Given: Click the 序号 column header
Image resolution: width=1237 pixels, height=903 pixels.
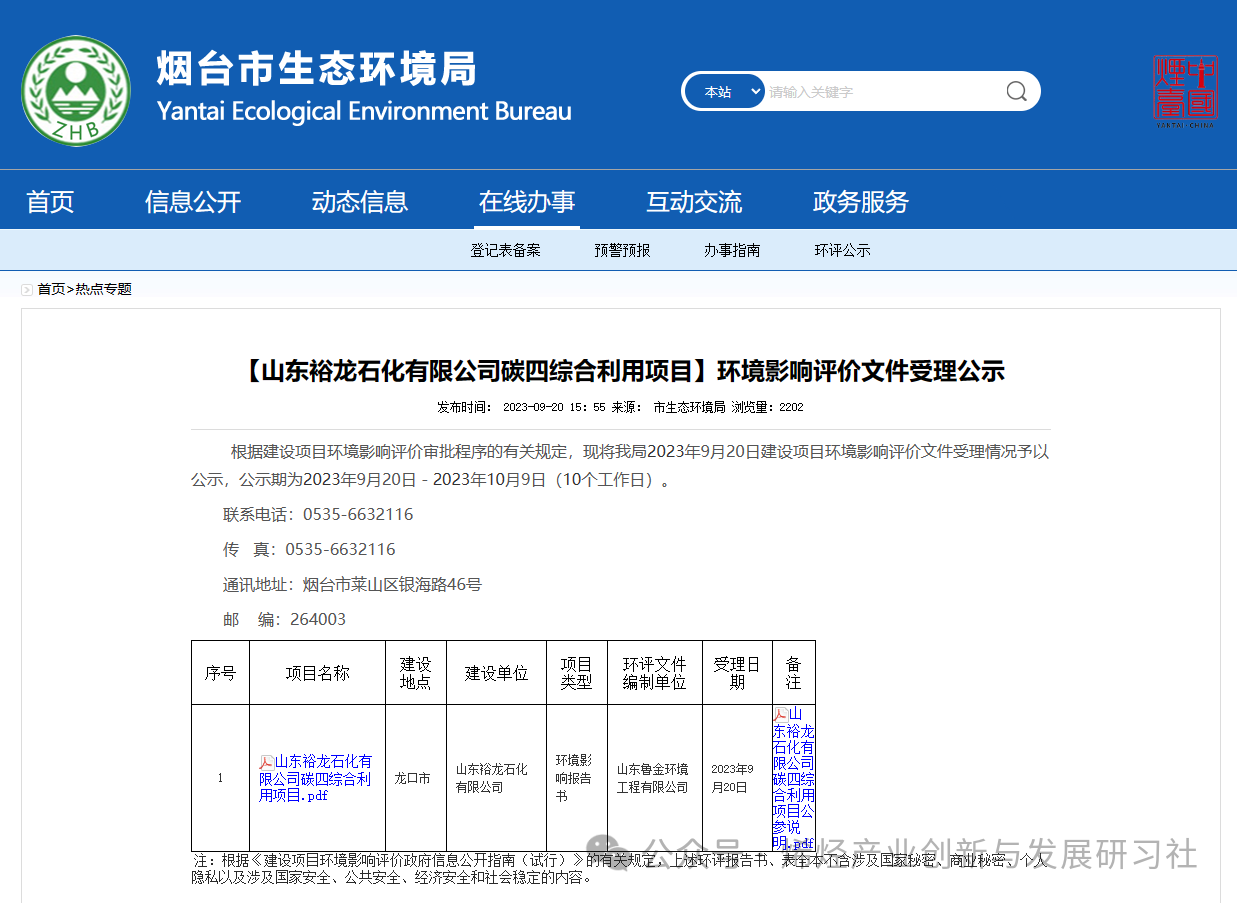Looking at the screenshot, I should pyautogui.click(x=220, y=673).
